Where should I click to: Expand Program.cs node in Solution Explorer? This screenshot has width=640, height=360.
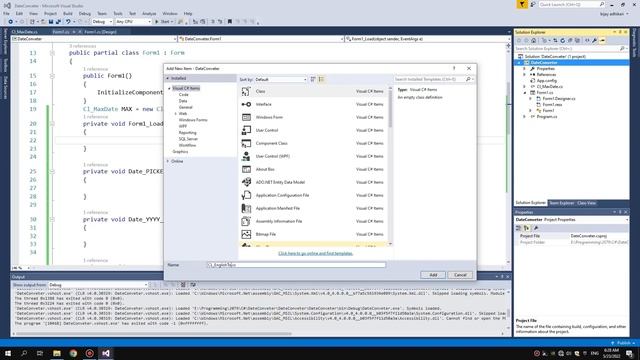pos(525,117)
